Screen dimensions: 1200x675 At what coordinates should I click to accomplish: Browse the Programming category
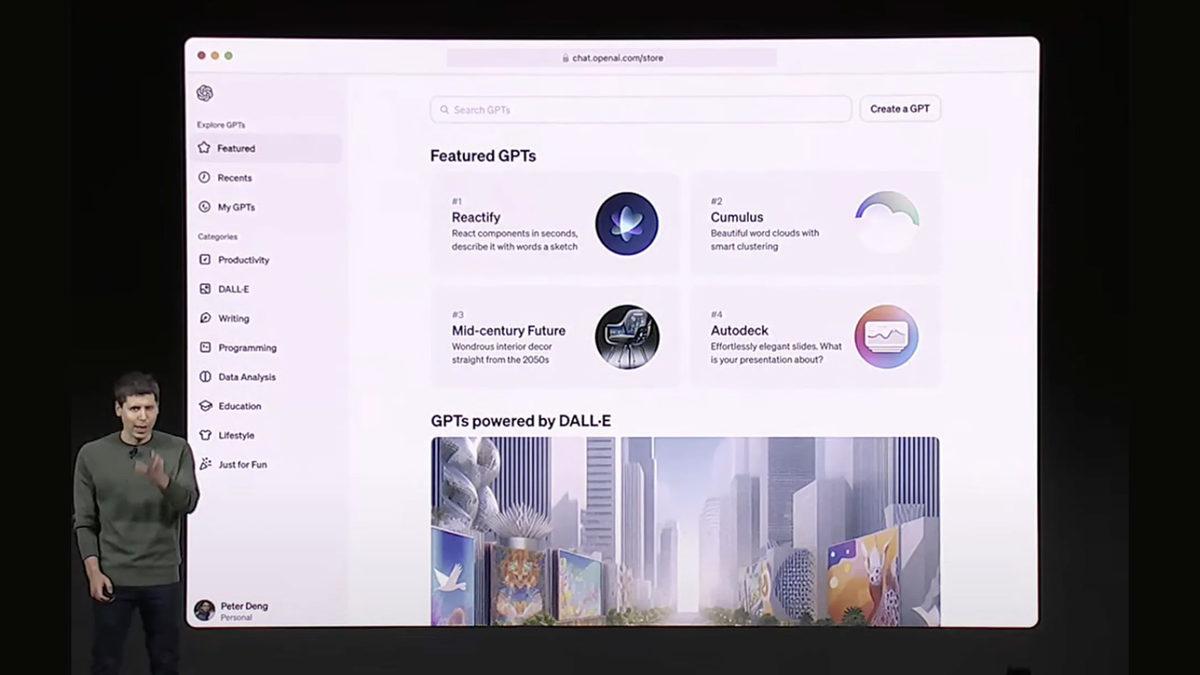point(247,348)
